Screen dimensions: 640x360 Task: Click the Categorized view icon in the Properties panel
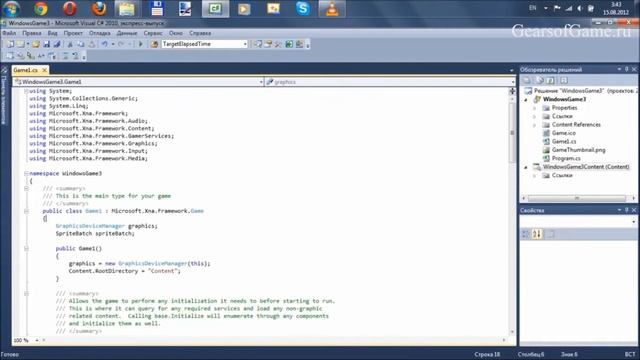click(526, 234)
